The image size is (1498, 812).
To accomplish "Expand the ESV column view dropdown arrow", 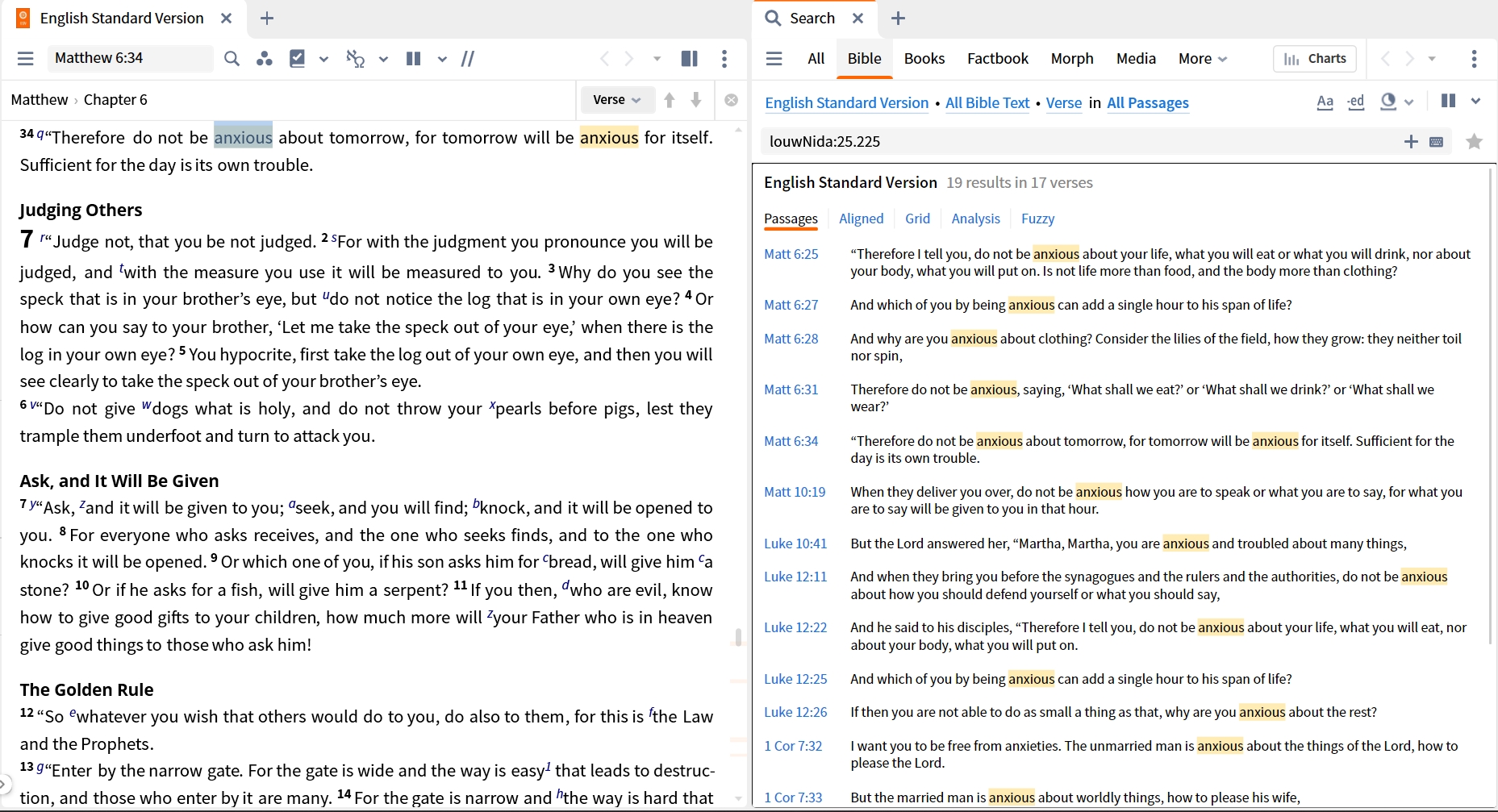I will (x=442, y=59).
